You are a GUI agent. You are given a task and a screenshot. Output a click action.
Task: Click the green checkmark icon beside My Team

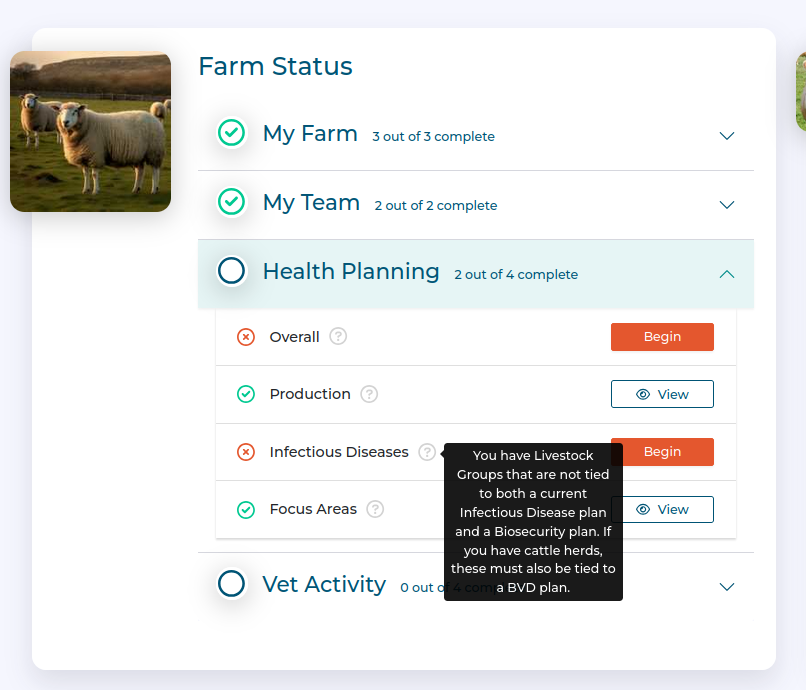(231, 204)
